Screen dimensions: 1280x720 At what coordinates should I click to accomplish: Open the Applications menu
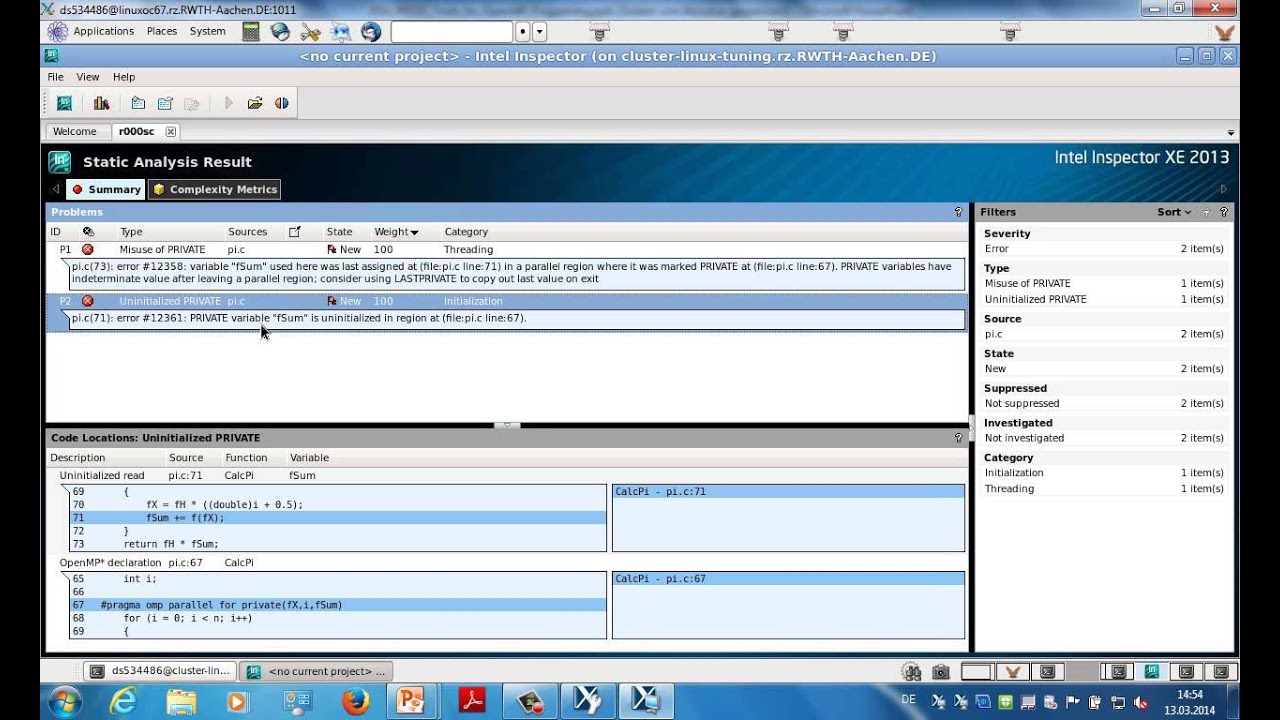[103, 31]
